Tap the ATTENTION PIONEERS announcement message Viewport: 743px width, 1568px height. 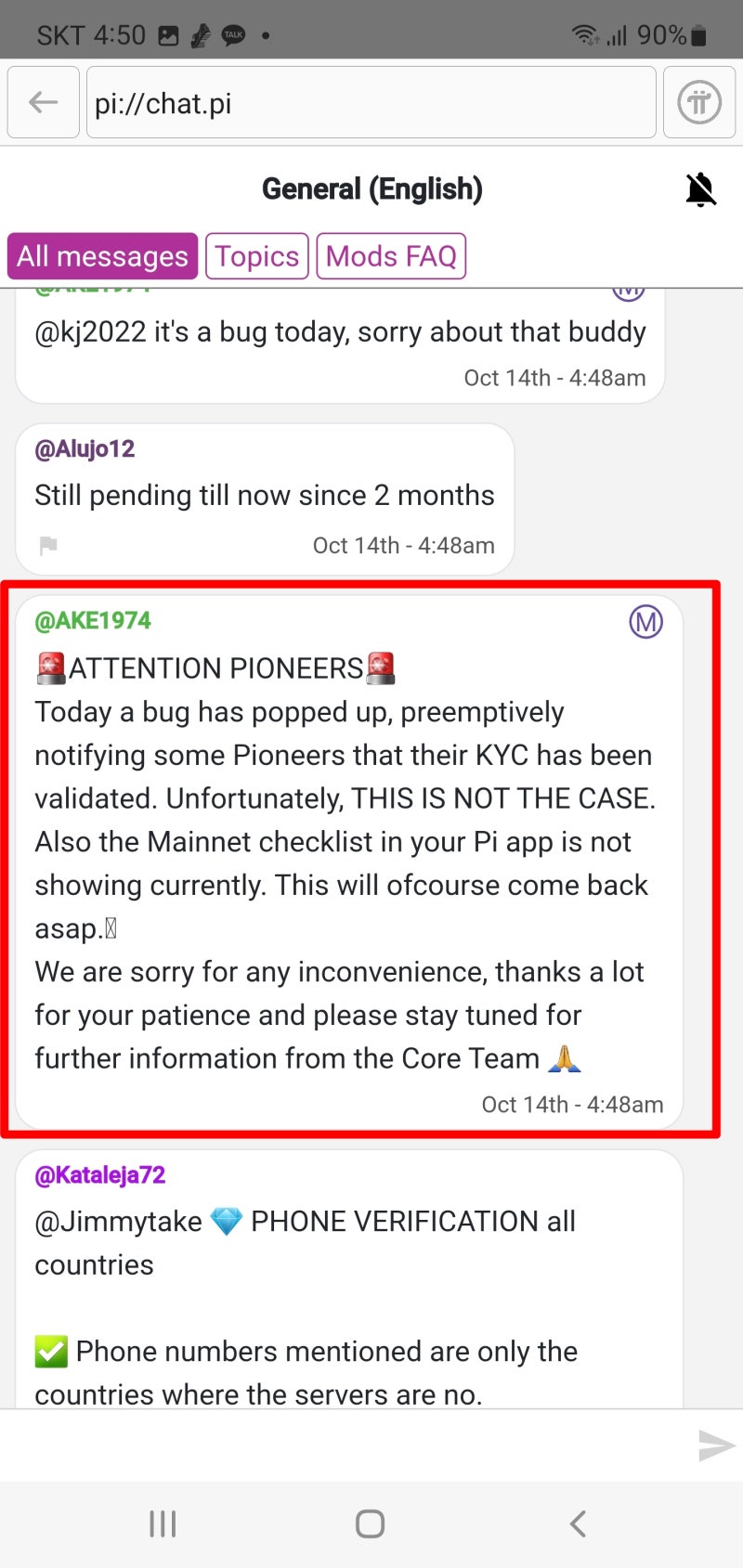click(344, 863)
